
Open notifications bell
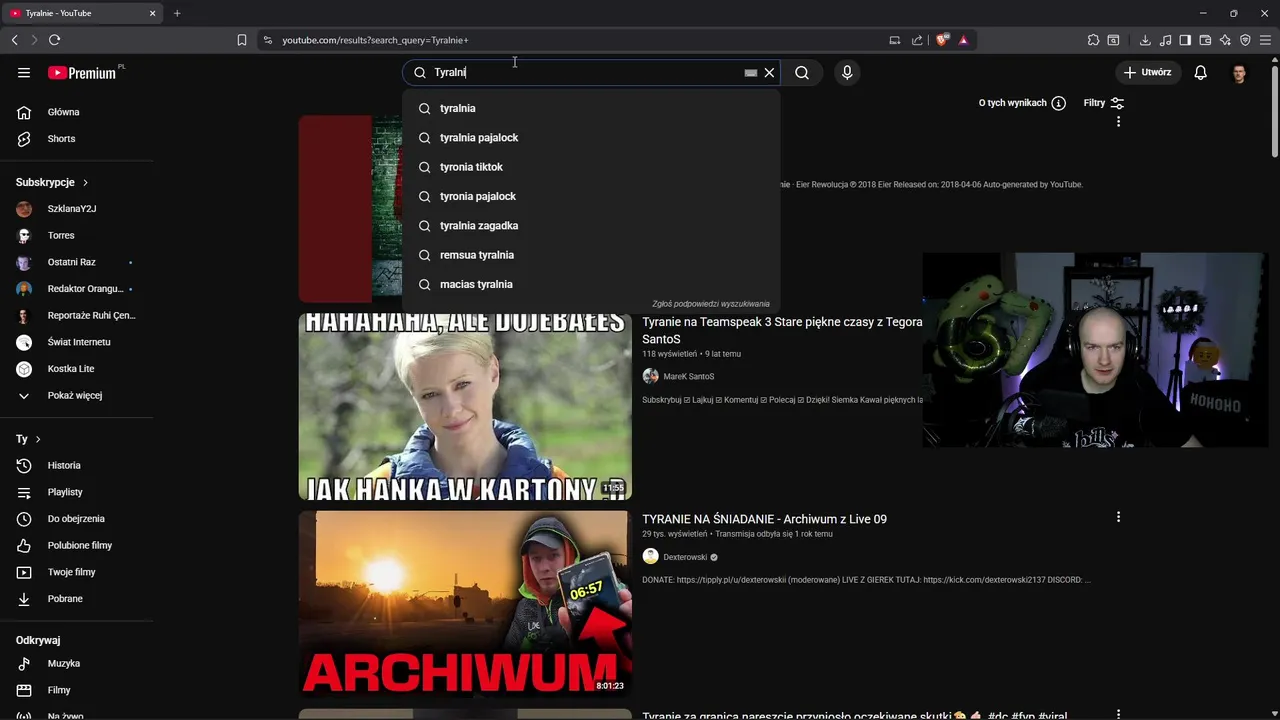point(1201,72)
